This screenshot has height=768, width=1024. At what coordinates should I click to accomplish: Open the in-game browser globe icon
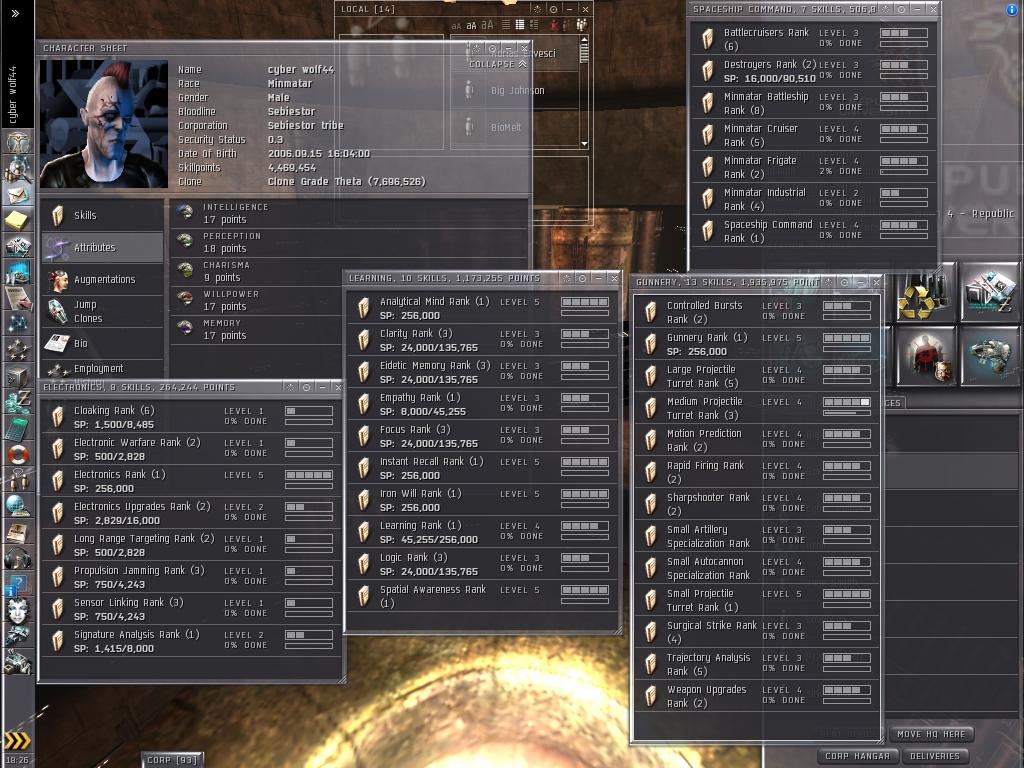pos(18,505)
